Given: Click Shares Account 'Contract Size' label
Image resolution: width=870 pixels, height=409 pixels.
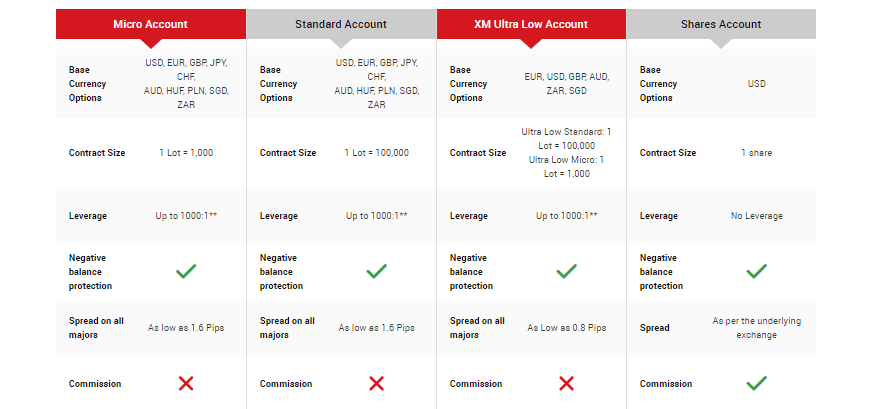Looking at the screenshot, I should tap(667, 153).
